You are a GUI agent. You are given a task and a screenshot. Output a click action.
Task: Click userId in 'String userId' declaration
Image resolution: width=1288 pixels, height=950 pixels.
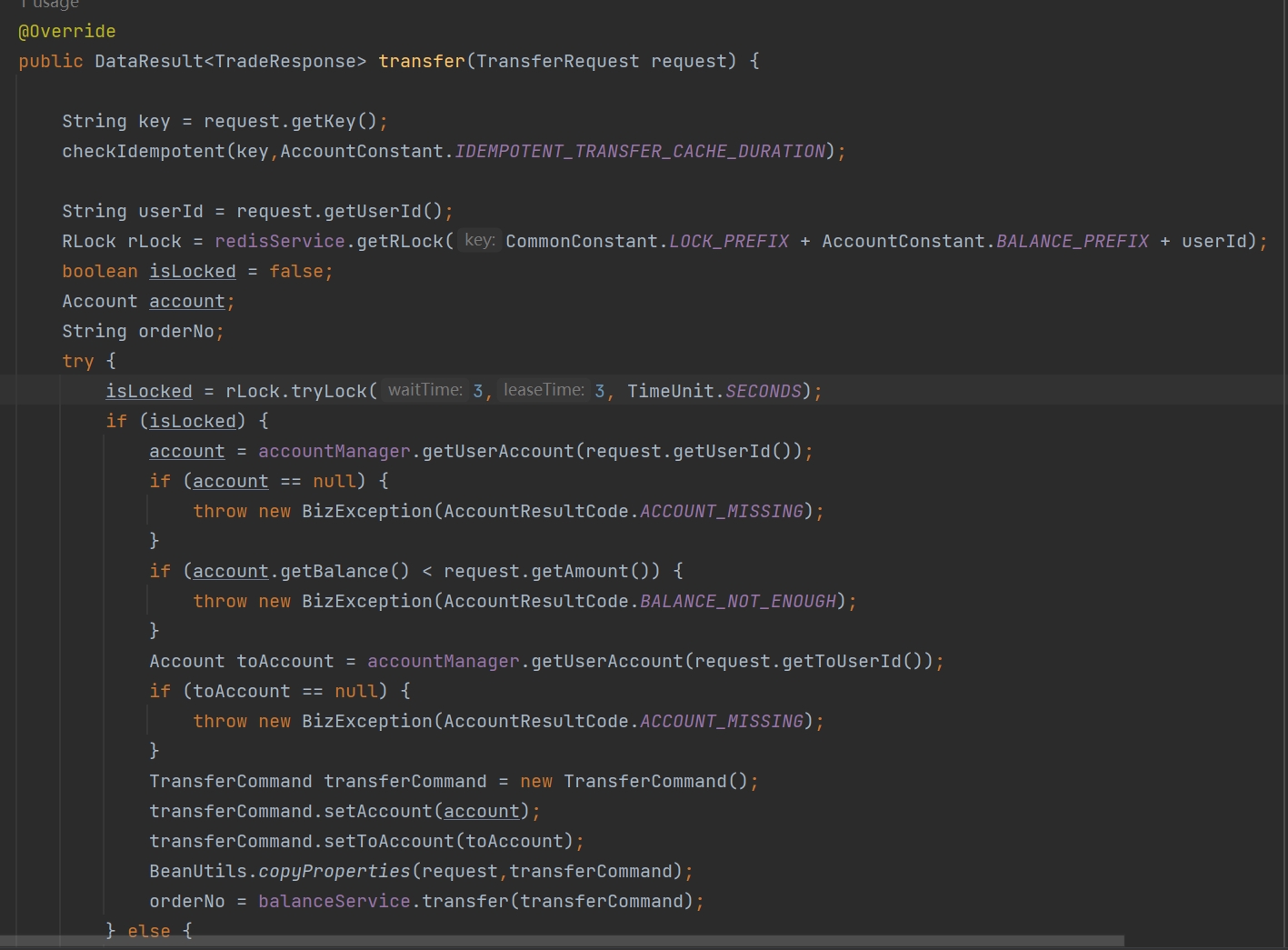(171, 212)
